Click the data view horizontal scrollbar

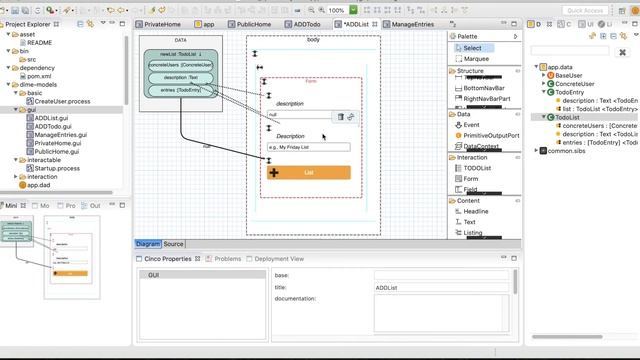pos(567,337)
